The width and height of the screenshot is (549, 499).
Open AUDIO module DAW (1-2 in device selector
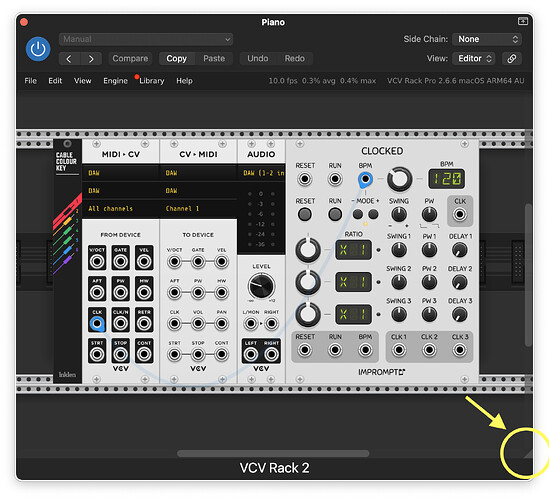(262, 173)
